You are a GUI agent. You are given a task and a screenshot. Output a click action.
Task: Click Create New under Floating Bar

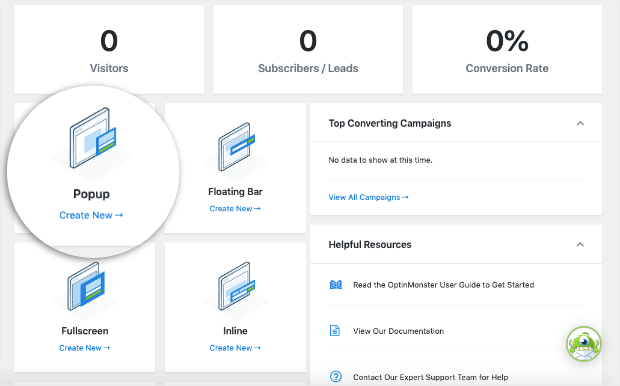(x=235, y=208)
